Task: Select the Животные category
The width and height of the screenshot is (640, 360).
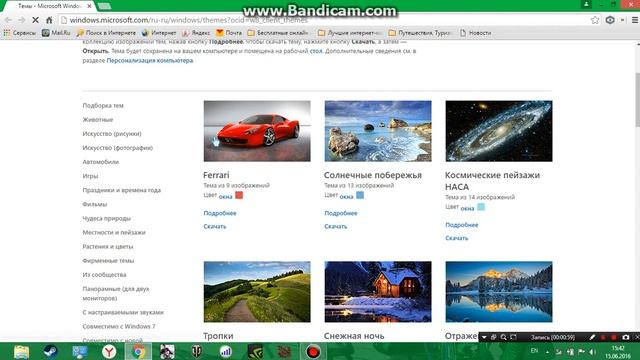Action: point(98,120)
